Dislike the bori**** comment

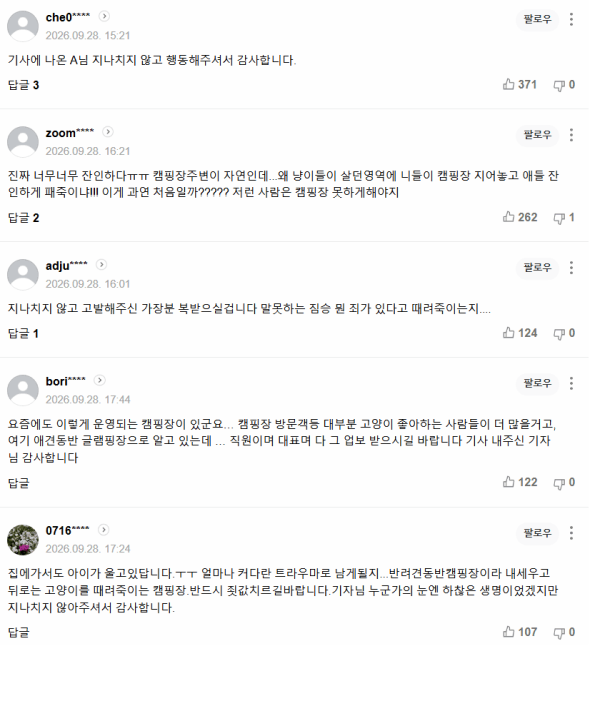pyautogui.click(x=564, y=482)
